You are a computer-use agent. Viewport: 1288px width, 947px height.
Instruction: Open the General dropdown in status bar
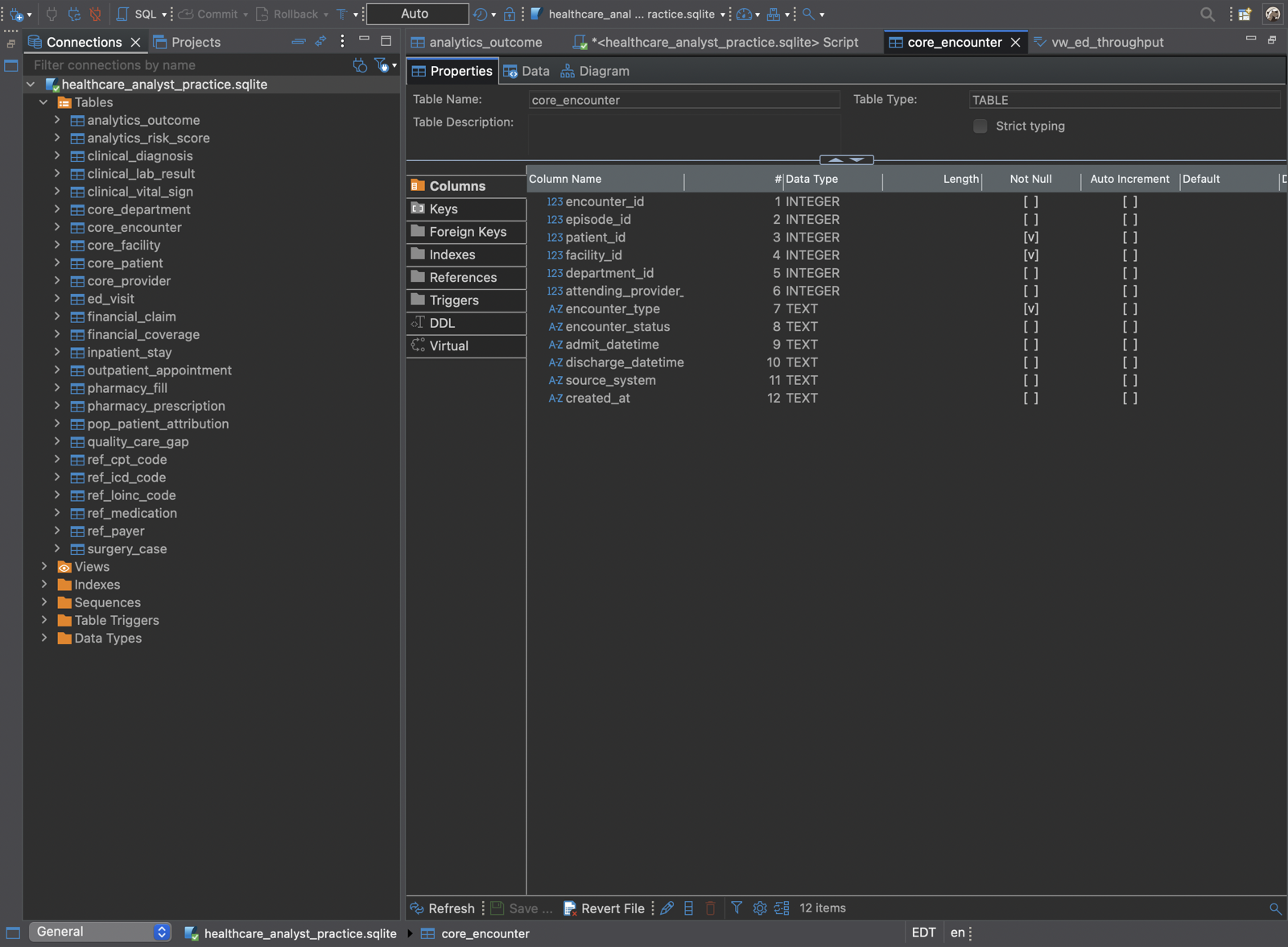point(100,932)
